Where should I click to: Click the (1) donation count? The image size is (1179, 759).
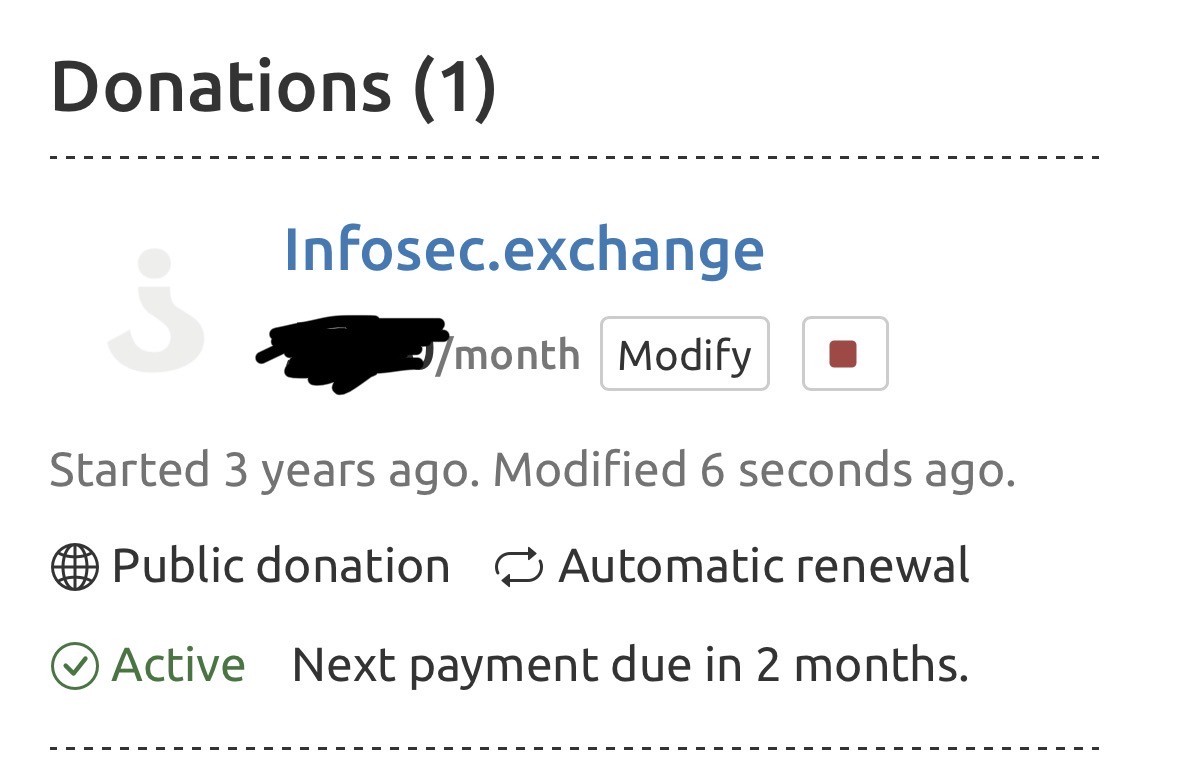(454, 86)
